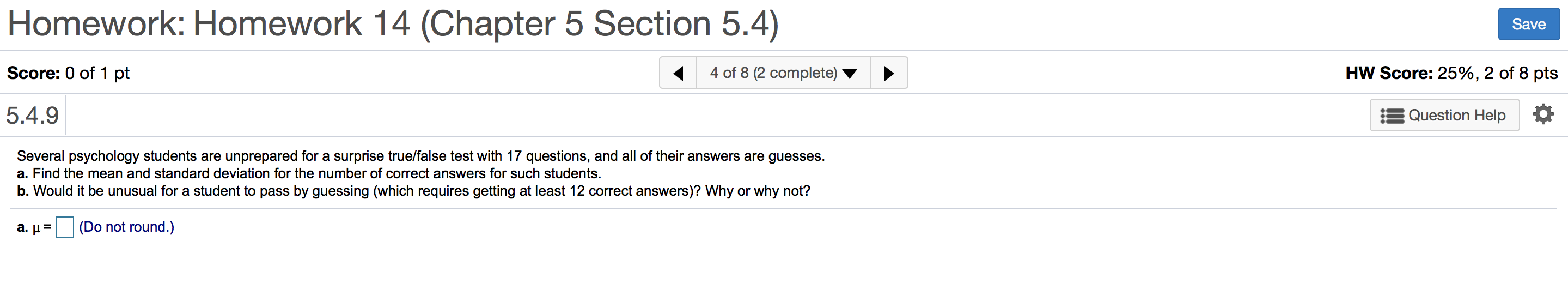The height and width of the screenshot is (308, 1568).
Task: Click the Save button
Action: point(1528,25)
